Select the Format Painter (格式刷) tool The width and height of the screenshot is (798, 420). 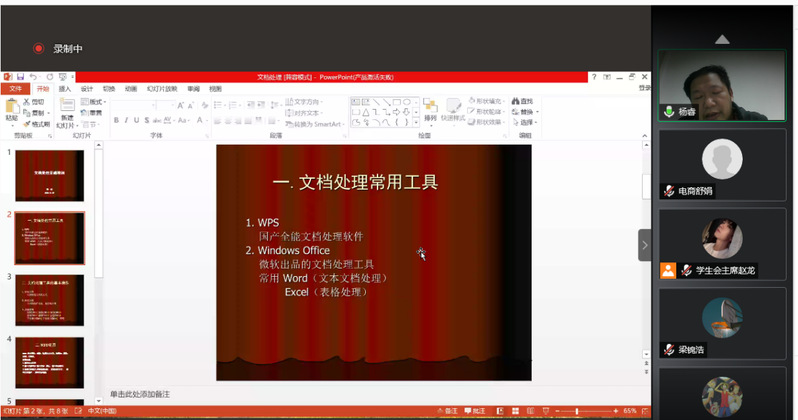tap(37, 124)
